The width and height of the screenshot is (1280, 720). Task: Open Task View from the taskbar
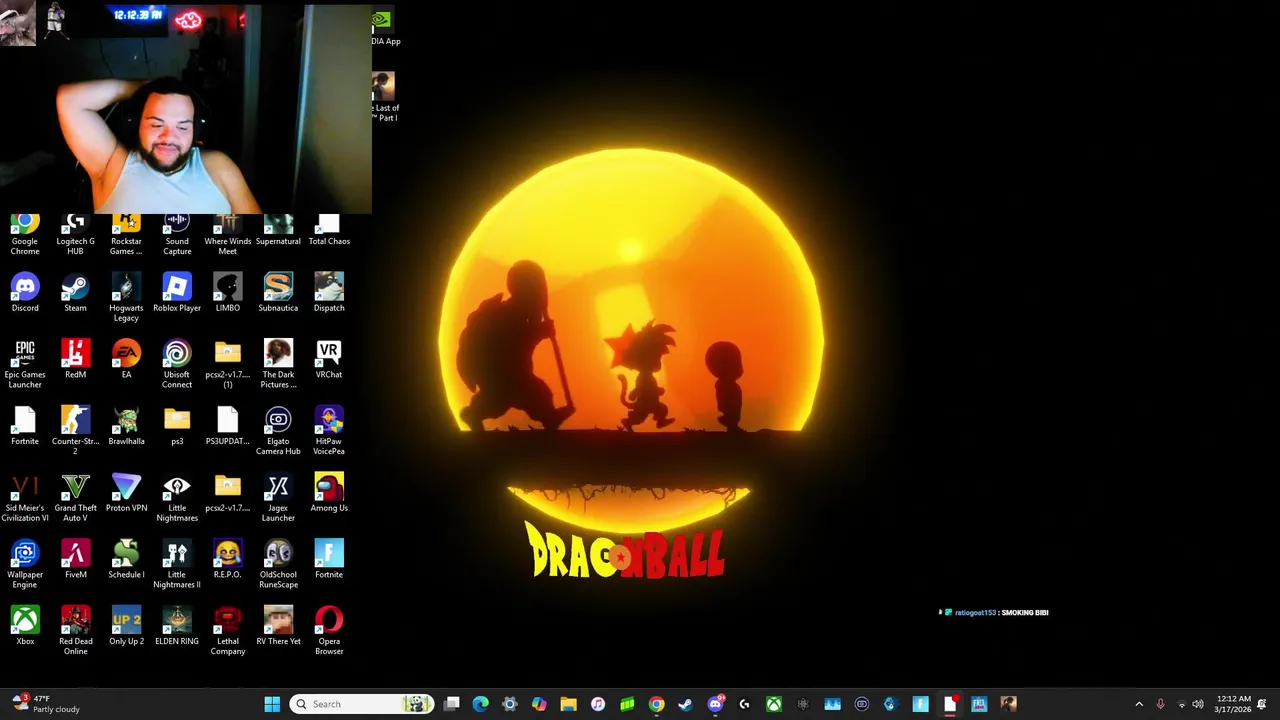[452, 704]
